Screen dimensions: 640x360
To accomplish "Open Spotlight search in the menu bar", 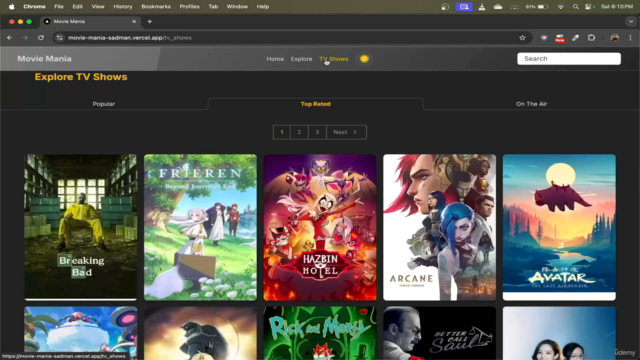I will [x=576, y=7].
